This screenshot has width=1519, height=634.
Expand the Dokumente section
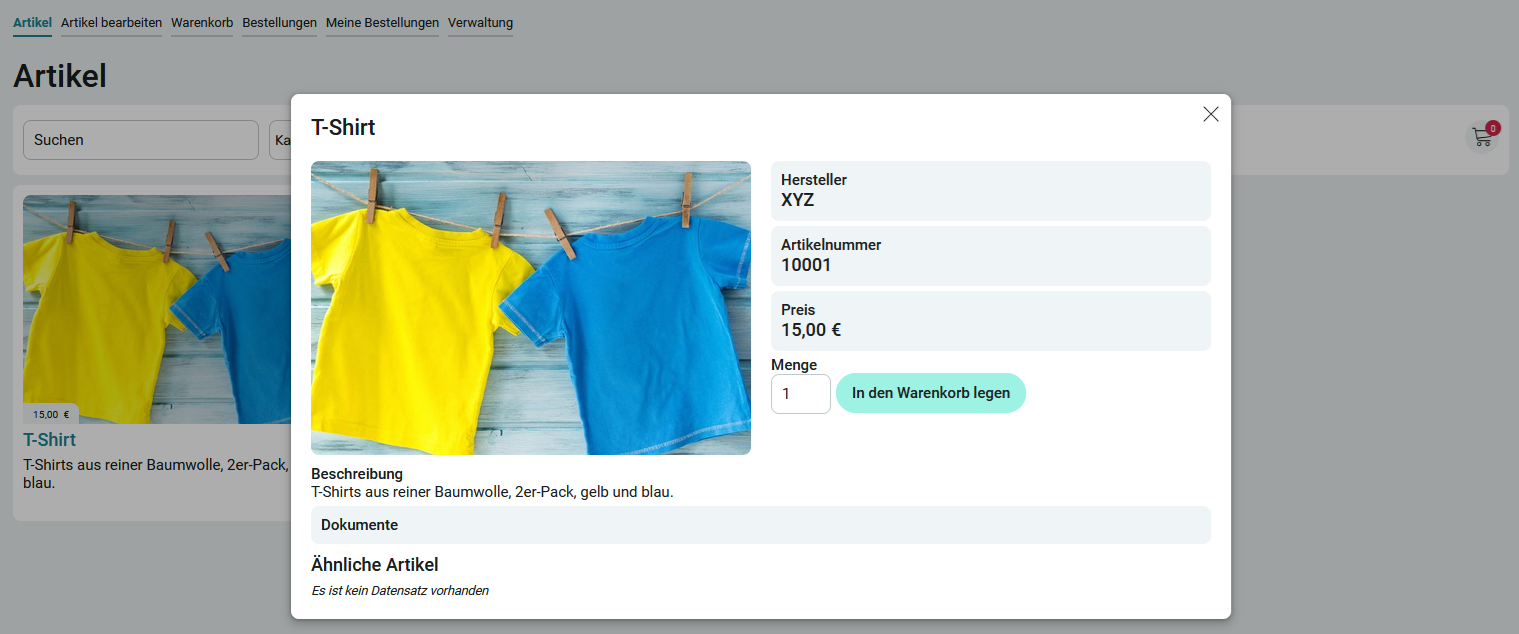coord(761,525)
